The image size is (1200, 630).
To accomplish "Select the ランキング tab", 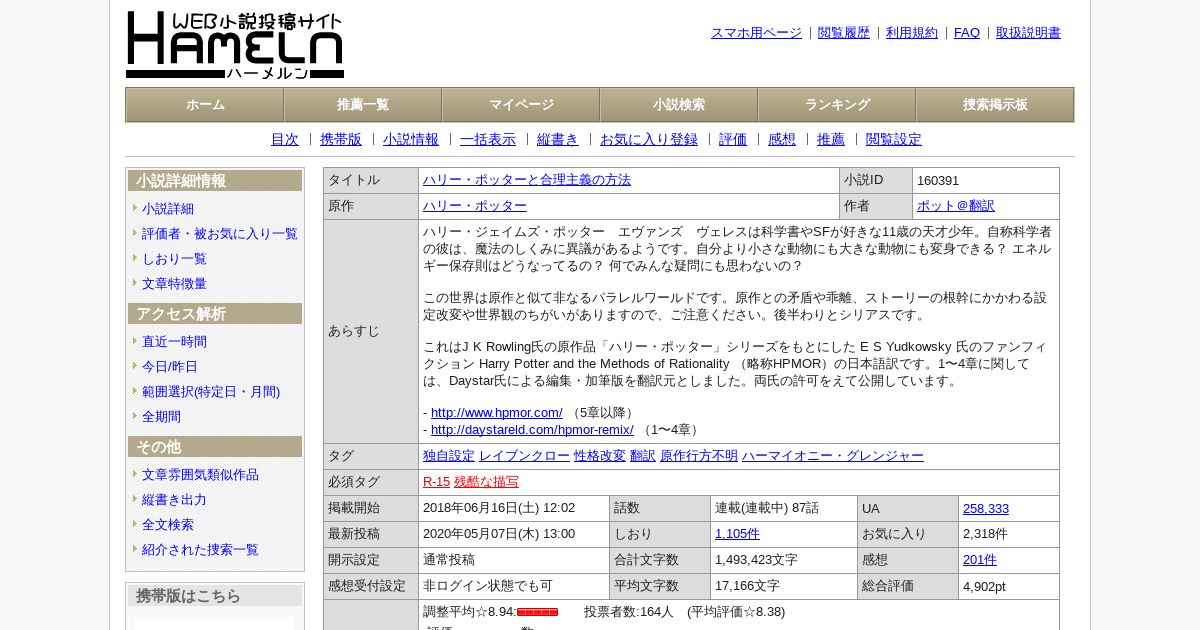I will point(837,105).
